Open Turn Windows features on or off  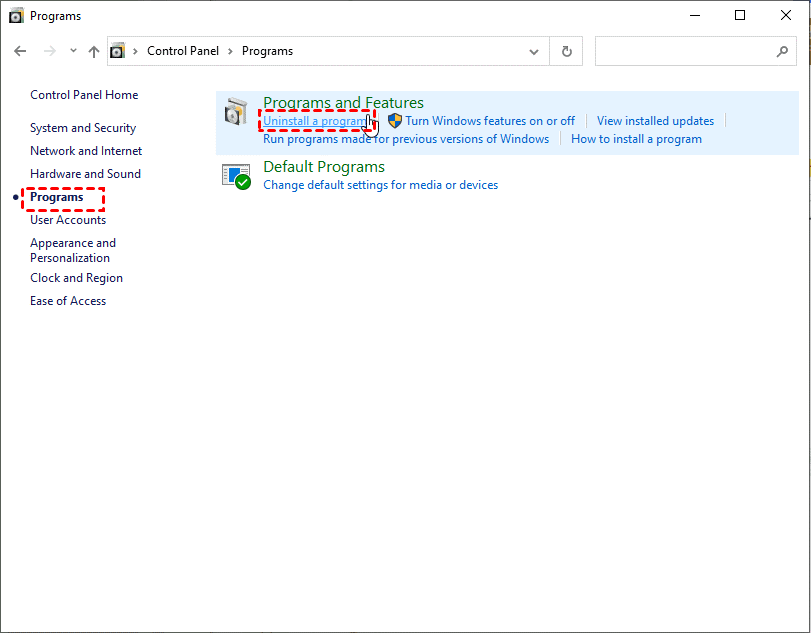pos(490,120)
